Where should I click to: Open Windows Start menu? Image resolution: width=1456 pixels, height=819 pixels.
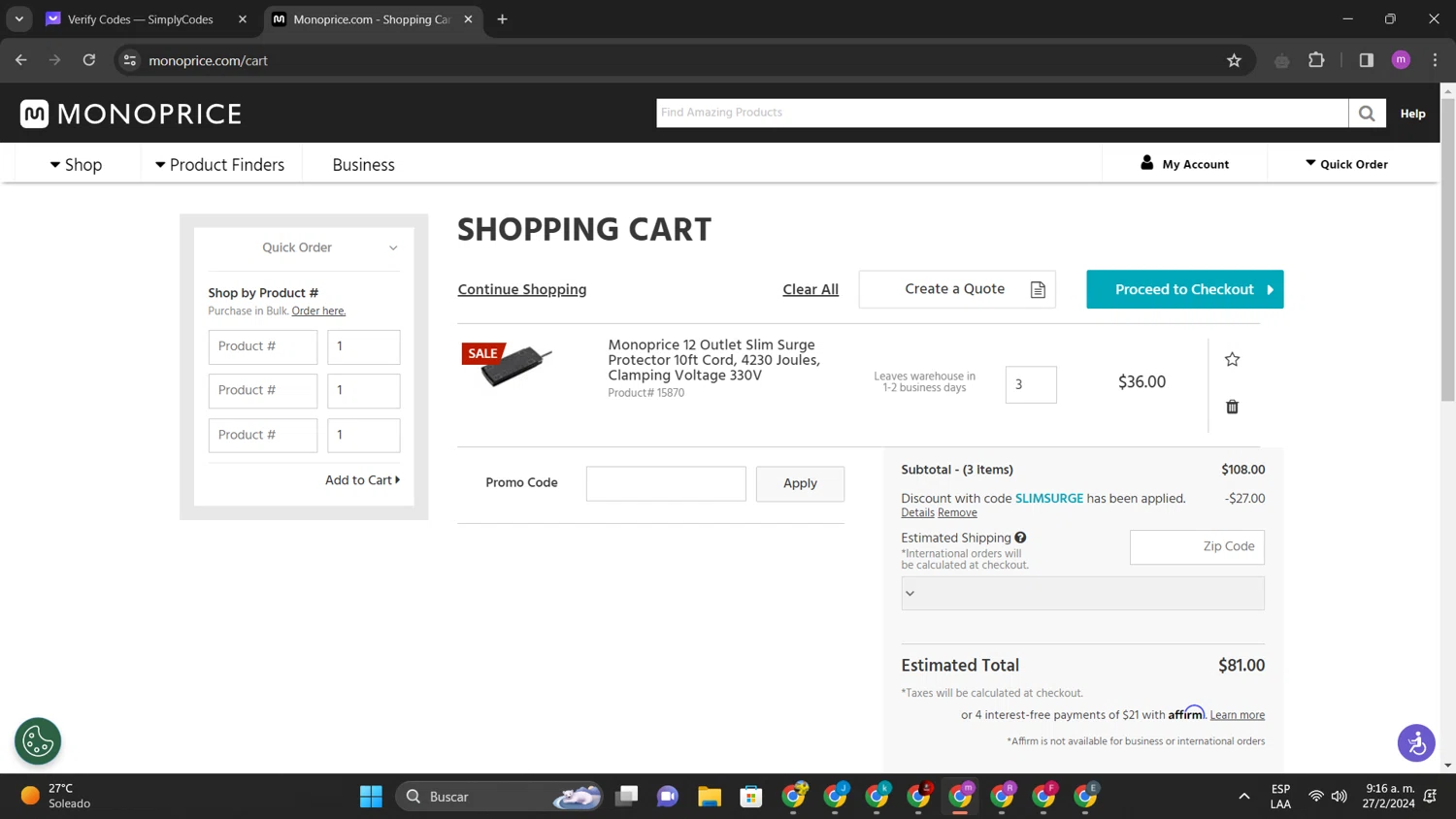[x=371, y=797]
